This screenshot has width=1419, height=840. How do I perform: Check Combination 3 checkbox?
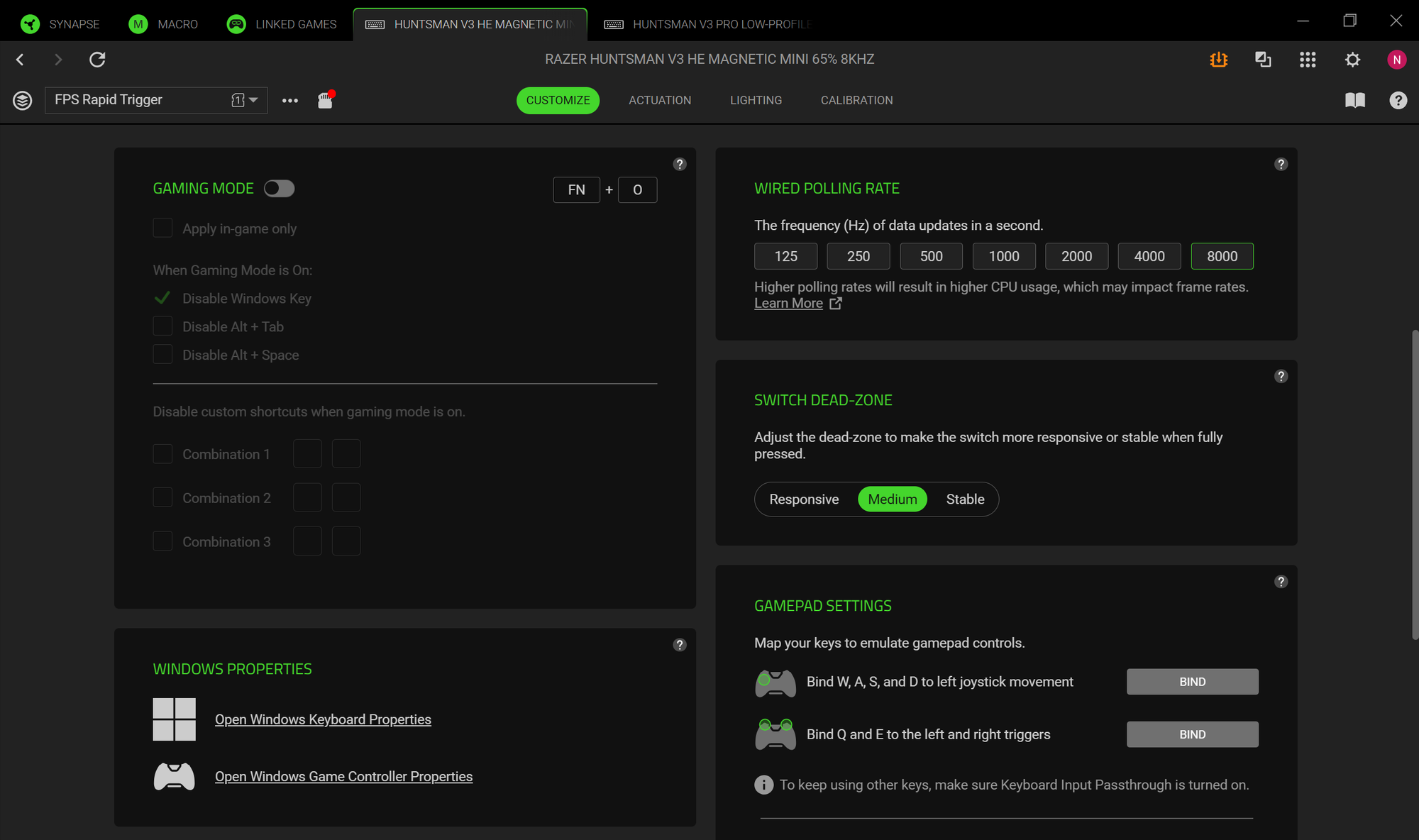162,541
